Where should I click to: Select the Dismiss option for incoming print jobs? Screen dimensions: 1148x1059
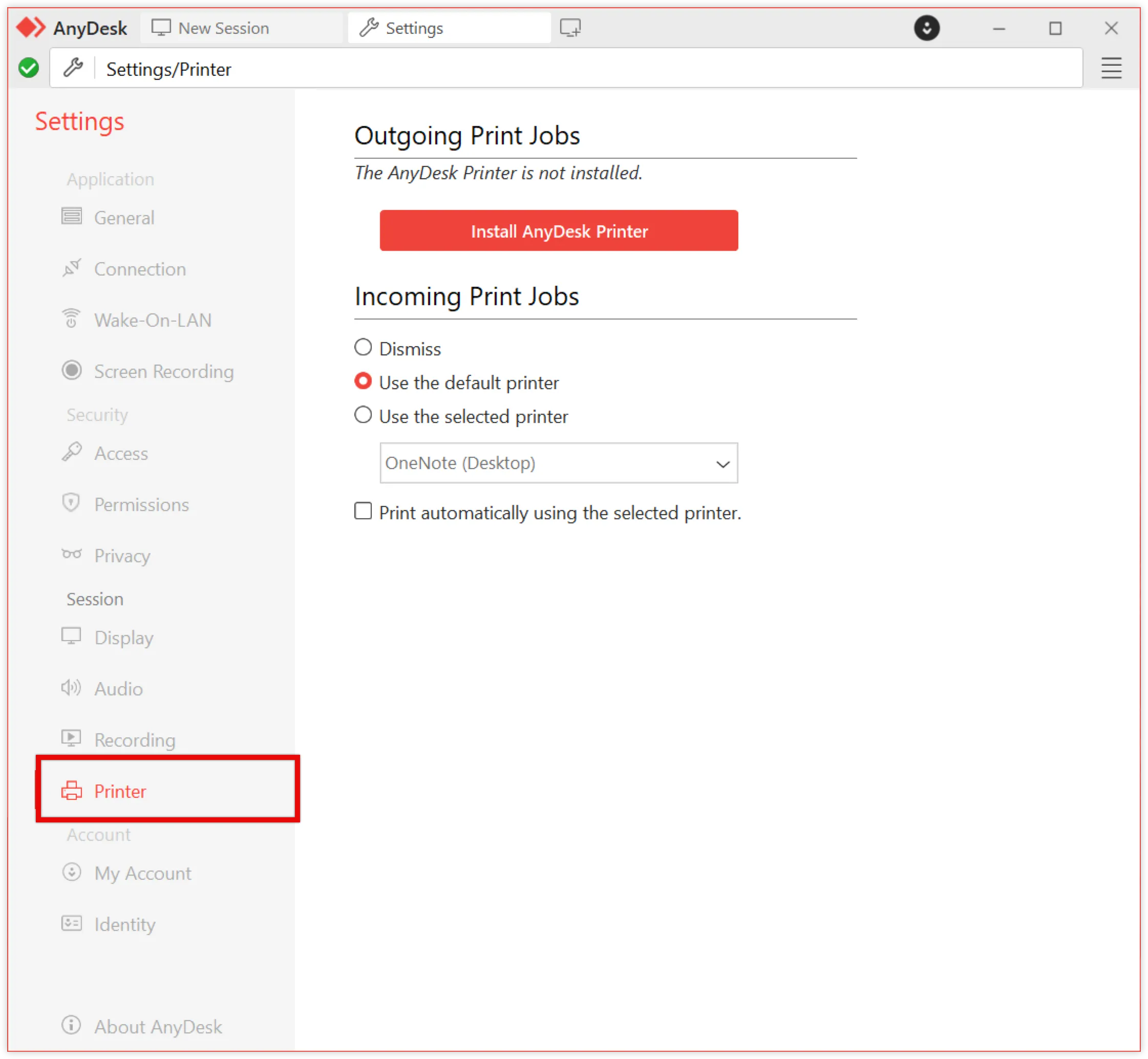pyautogui.click(x=363, y=347)
